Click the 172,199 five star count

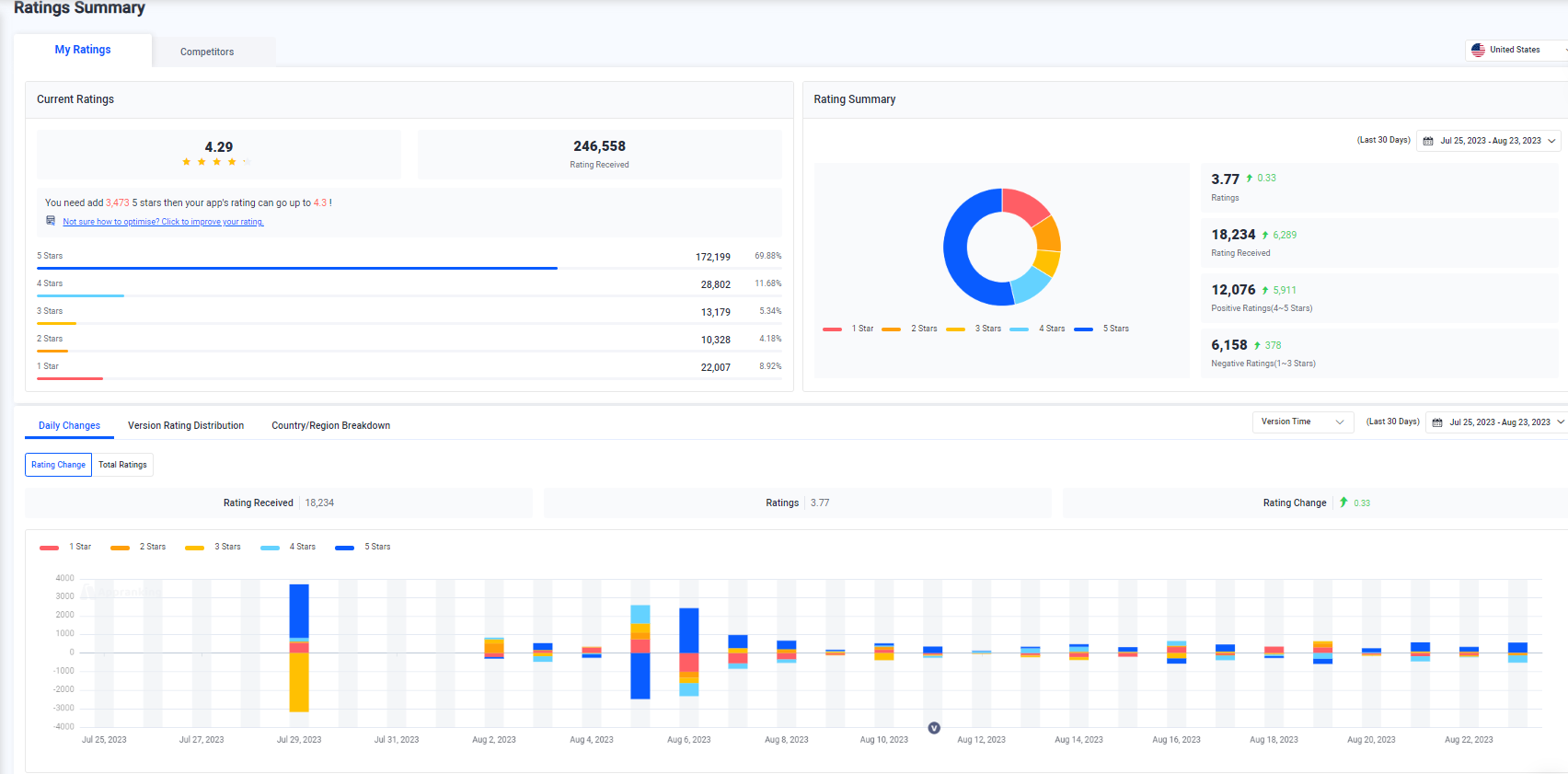pyautogui.click(x=713, y=257)
